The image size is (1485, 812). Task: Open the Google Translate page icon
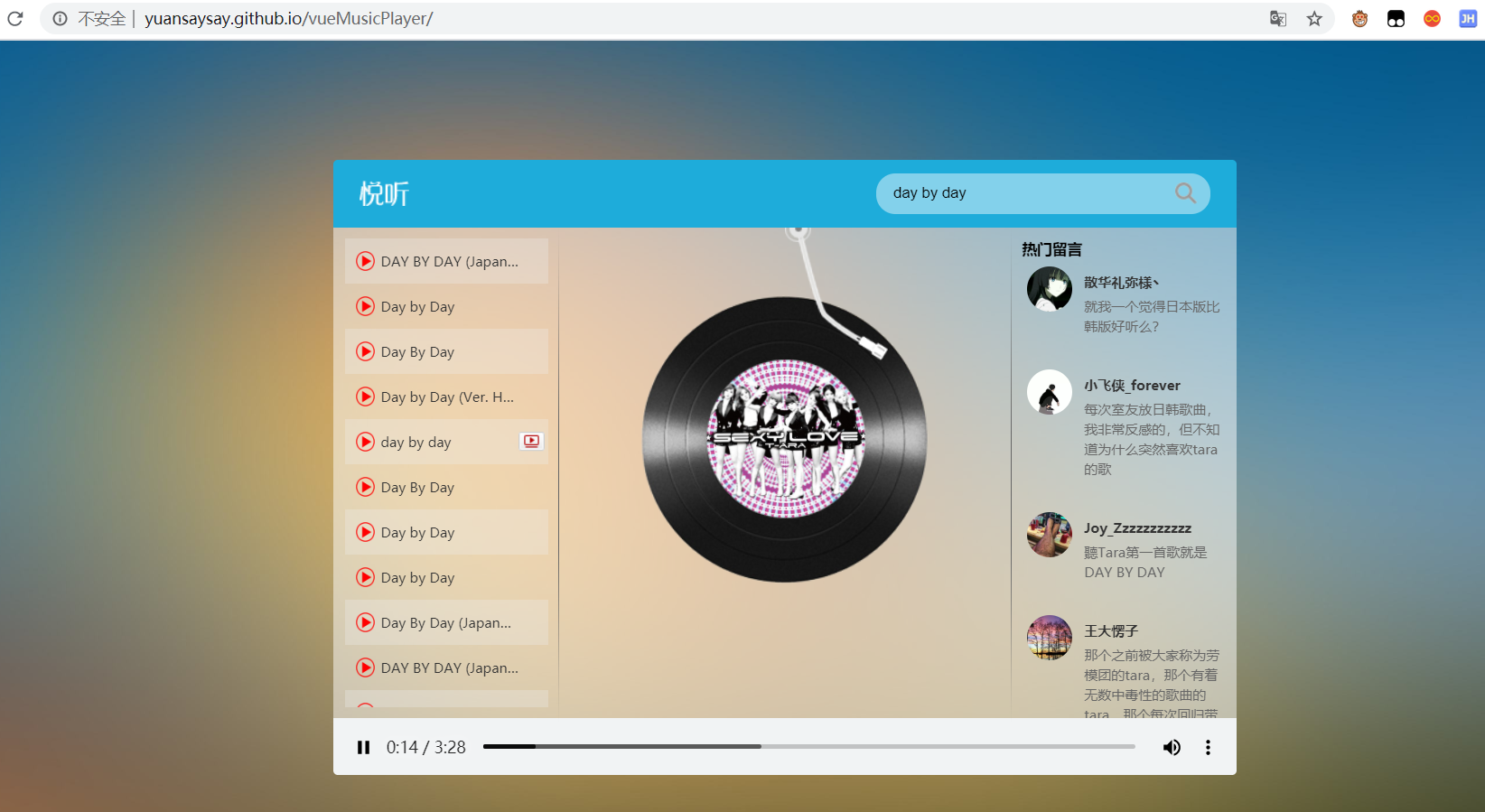click(1278, 18)
